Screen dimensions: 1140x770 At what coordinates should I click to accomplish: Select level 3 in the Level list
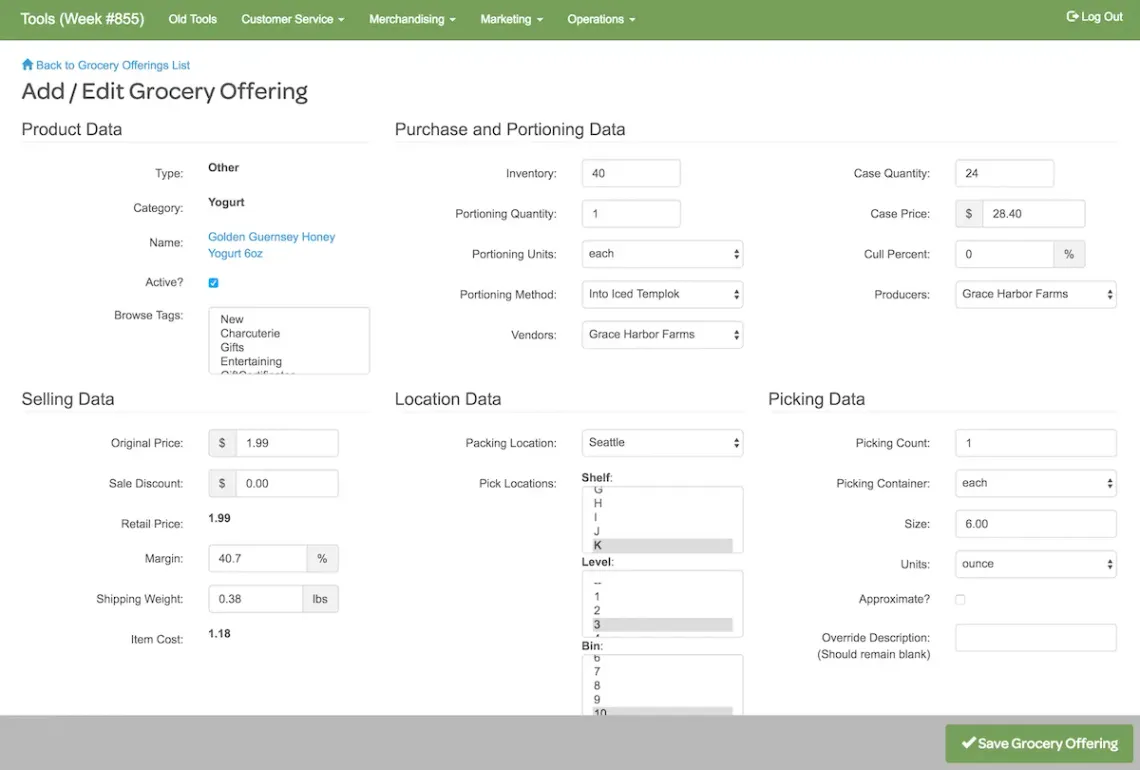pyautogui.click(x=662, y=625)
